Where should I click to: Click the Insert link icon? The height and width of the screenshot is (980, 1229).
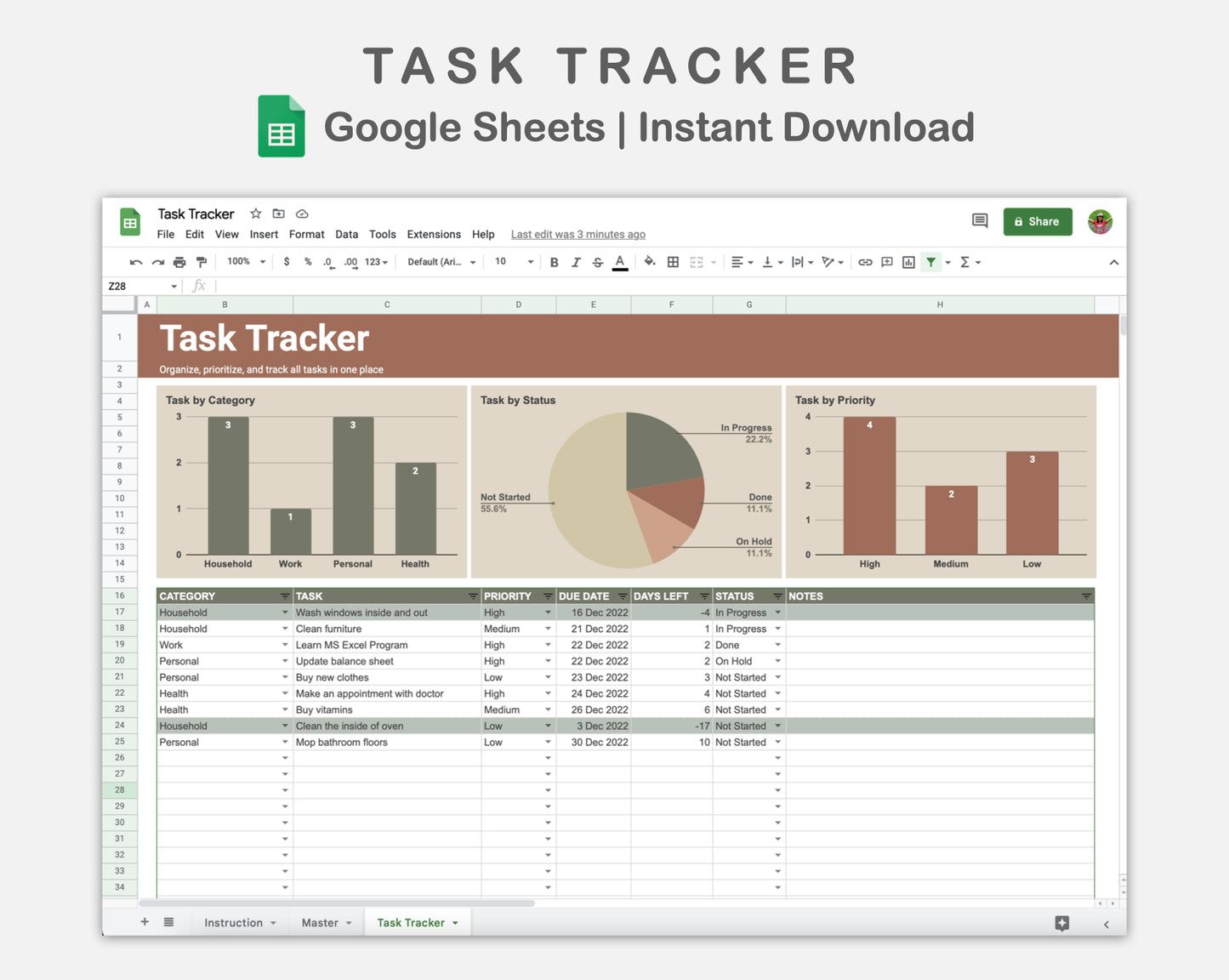pos(865,262)
